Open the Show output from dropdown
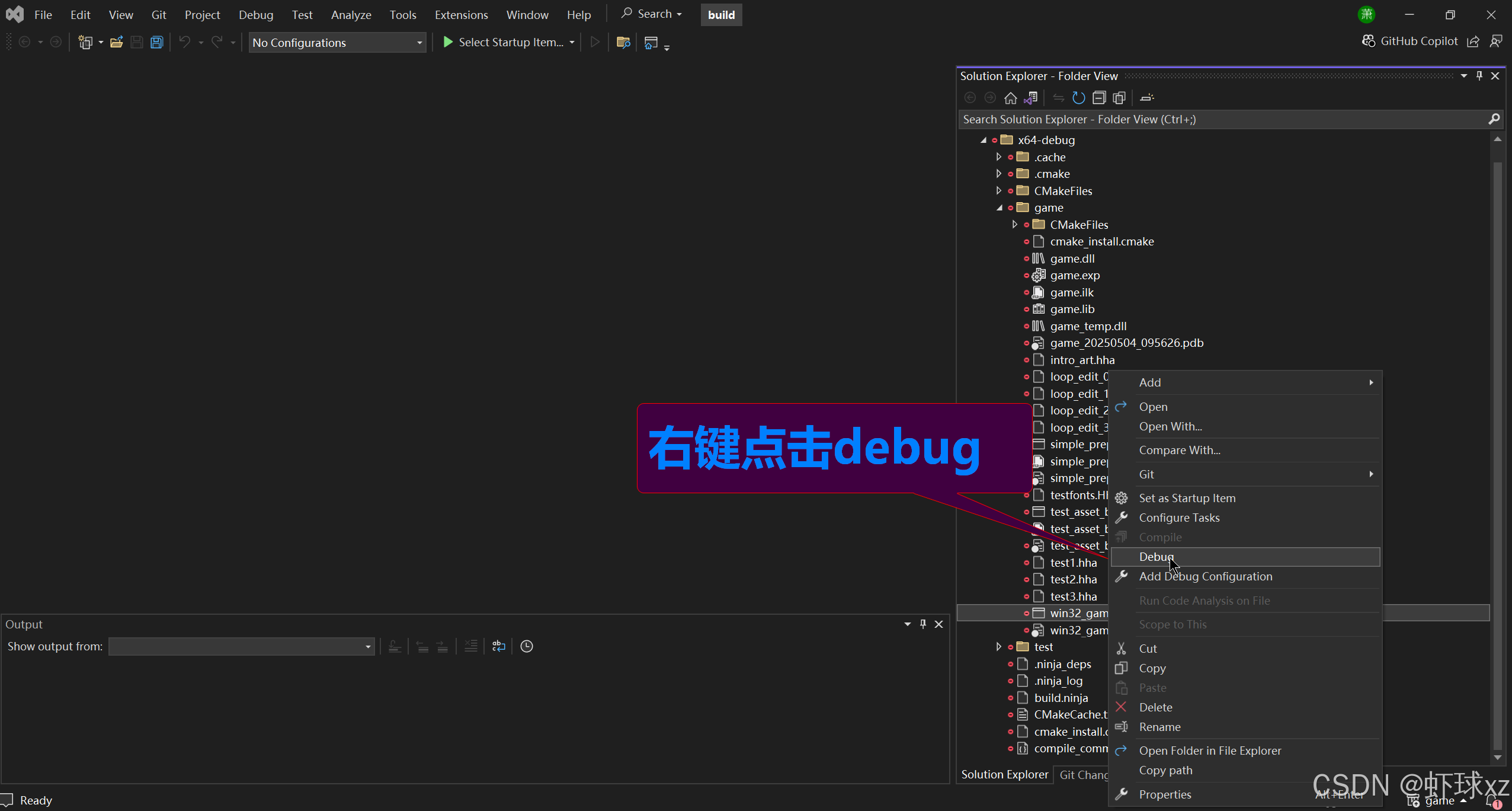 coord(241,646)
